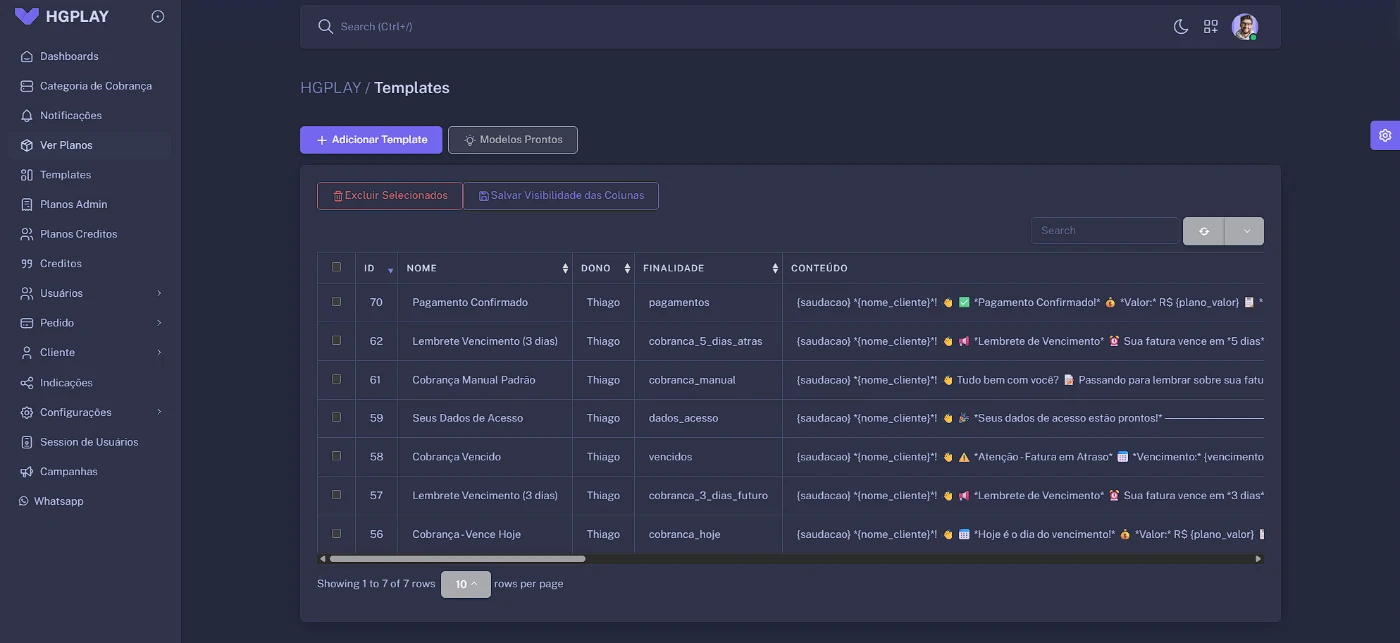Screen dimensions: 1400x643
Task: Open the column visibility dropdown arrow
Action: click(1245, 231)
